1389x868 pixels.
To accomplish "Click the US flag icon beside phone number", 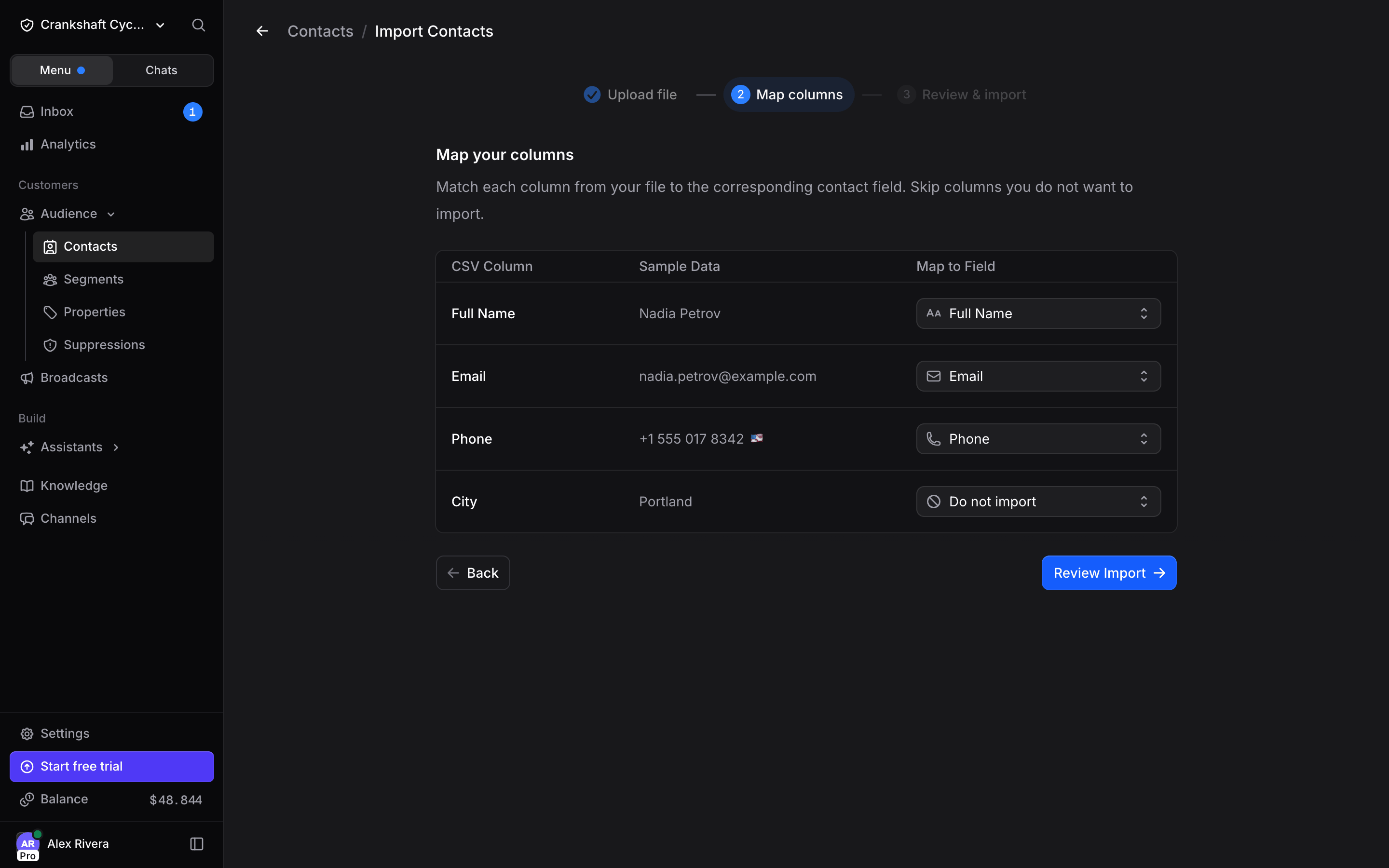I will coord(757,438).
